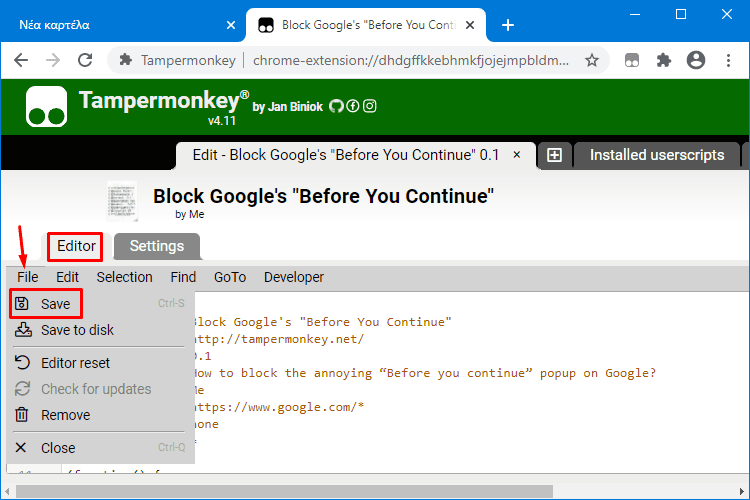Click the script thumbnail icon beside title
The image size is (750, 500).
[x=121, y=201]
